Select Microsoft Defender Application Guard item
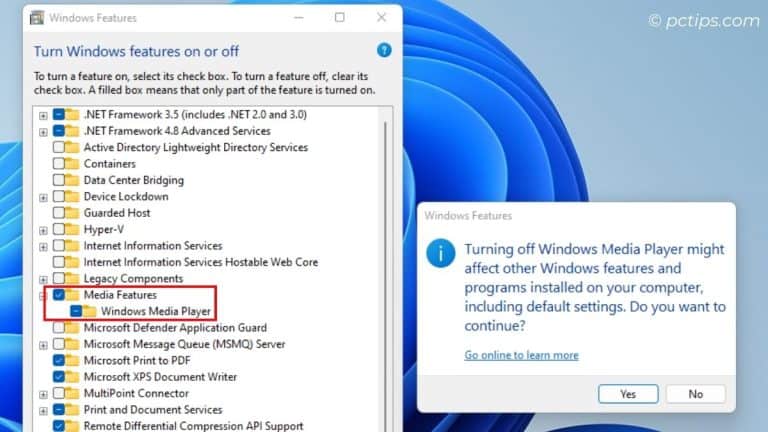Image resolution: width=768 pixels, height=432 pixels. click(174, 327)
